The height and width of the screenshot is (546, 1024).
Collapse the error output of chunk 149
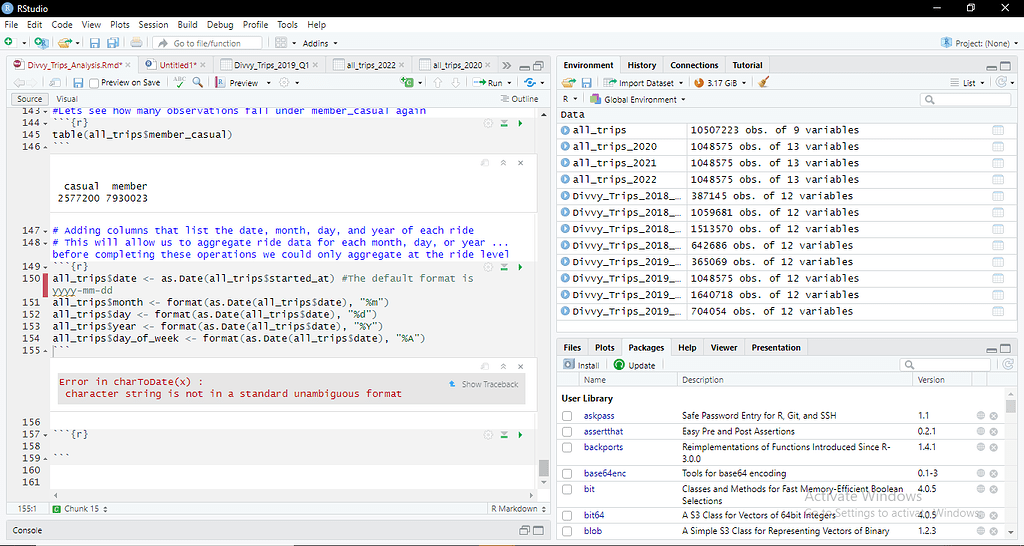coord(503,366)
